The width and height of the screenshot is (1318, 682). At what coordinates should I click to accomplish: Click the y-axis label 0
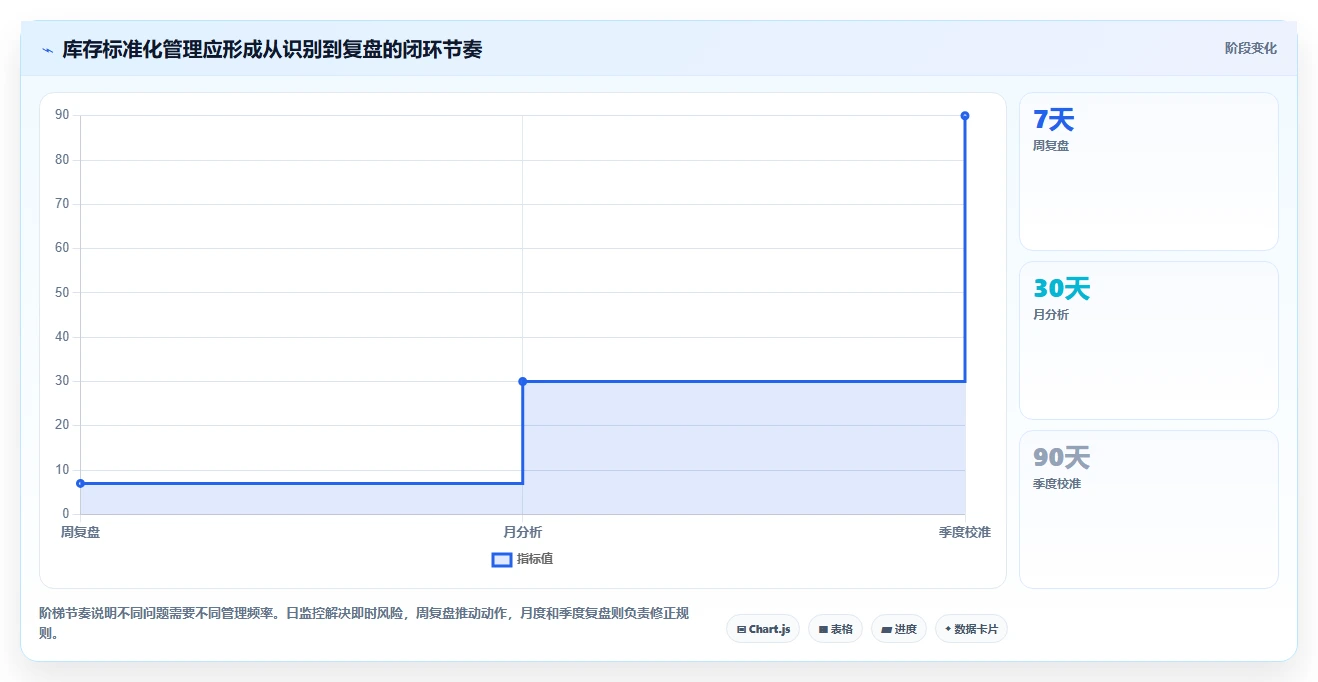[66, 514]
